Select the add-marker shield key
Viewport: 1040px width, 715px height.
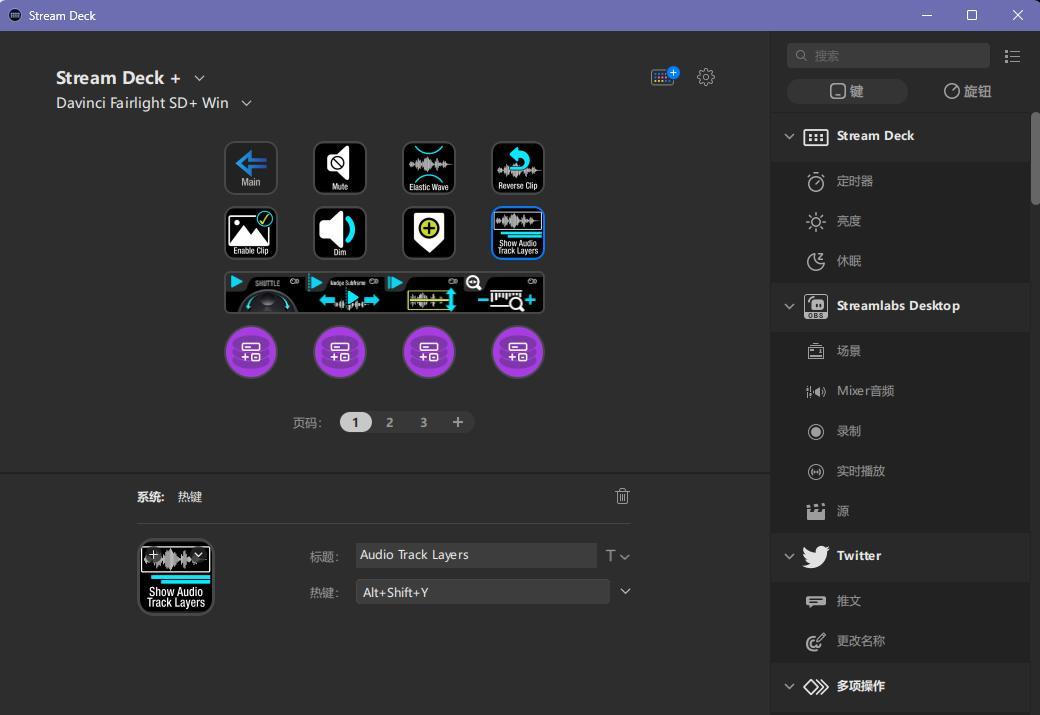(x=428, y=233)
